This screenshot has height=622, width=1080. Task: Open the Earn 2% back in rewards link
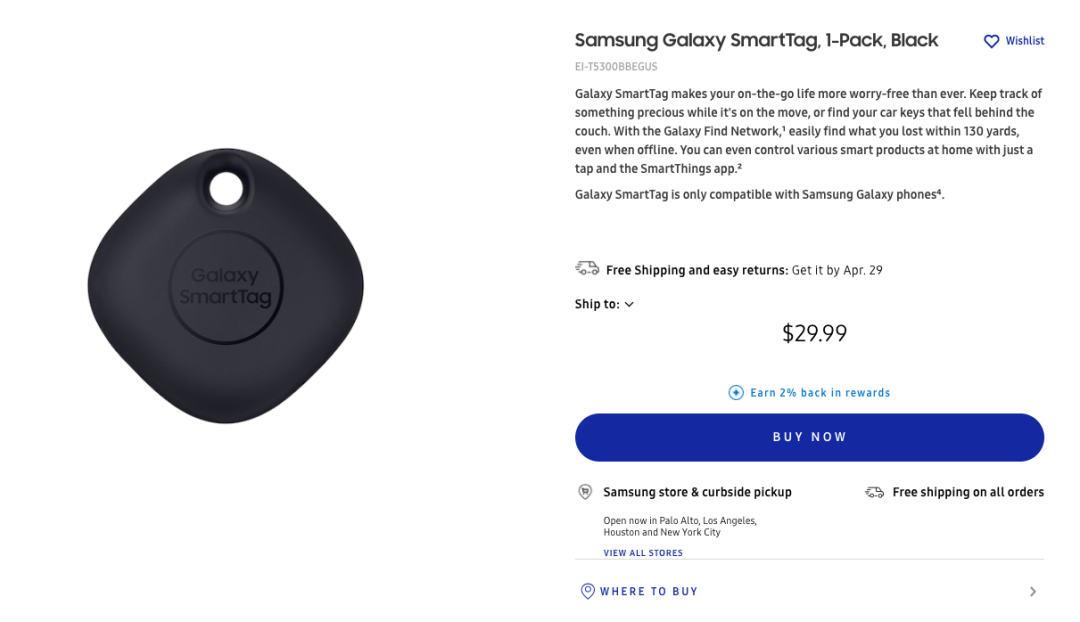click(x=820, y=393)
